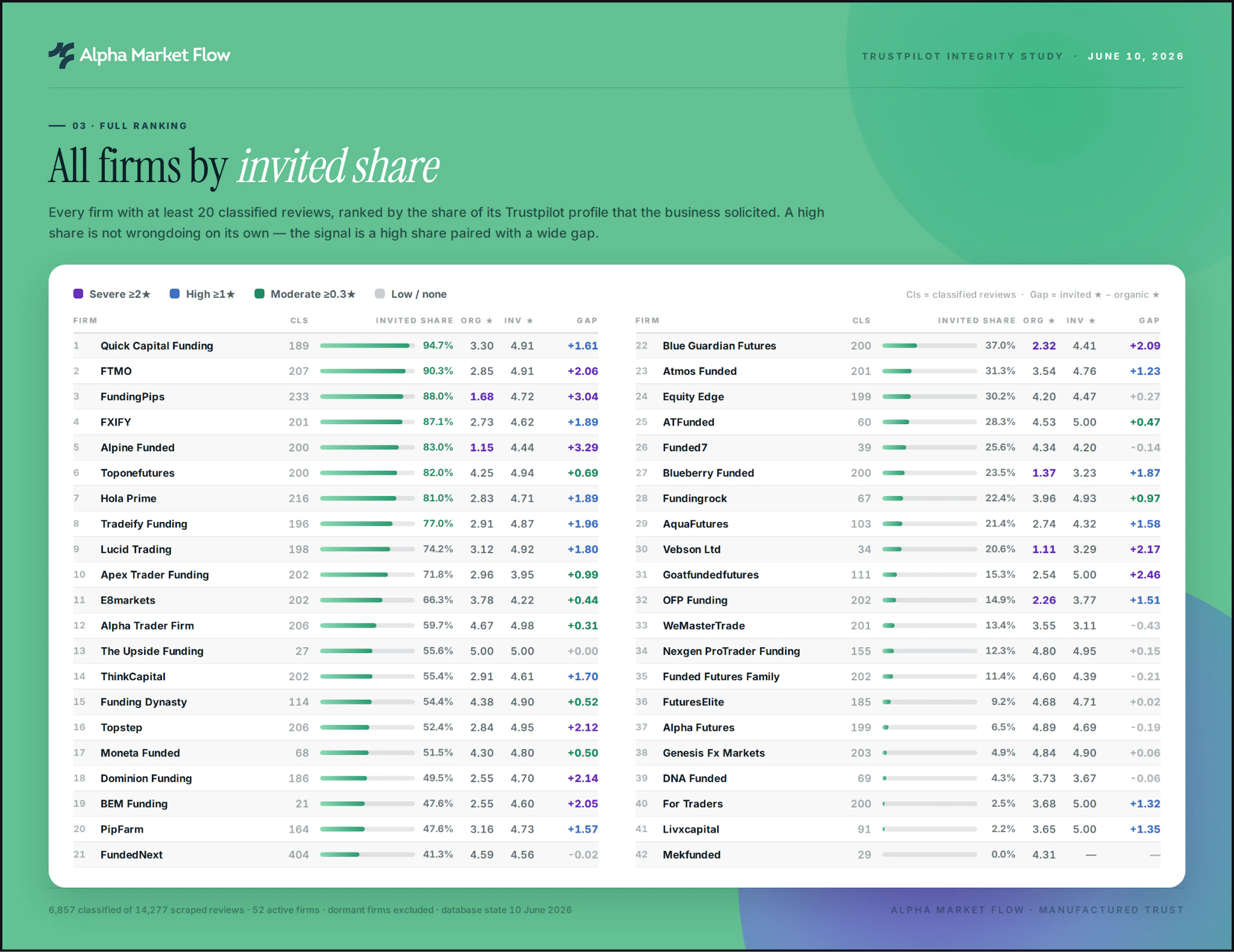Click FundingPips organic rating 1.68

482,396
